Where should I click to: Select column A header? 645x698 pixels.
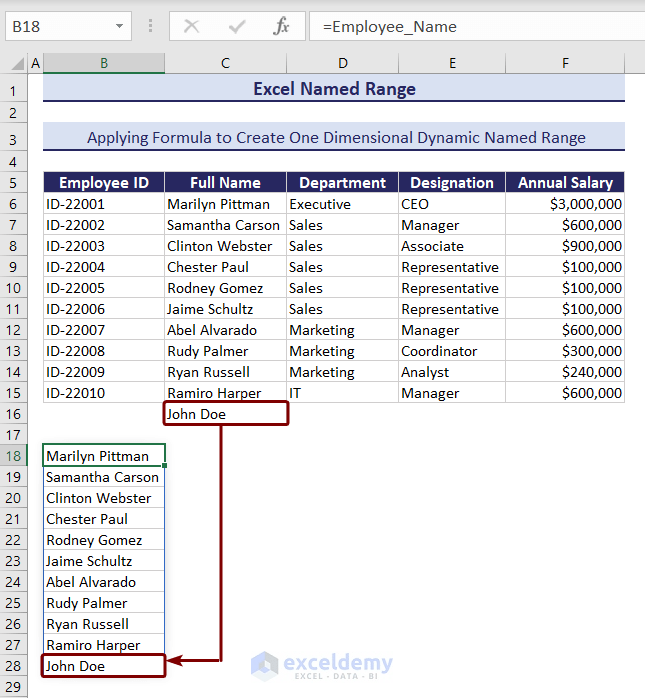tap(36, 63)
